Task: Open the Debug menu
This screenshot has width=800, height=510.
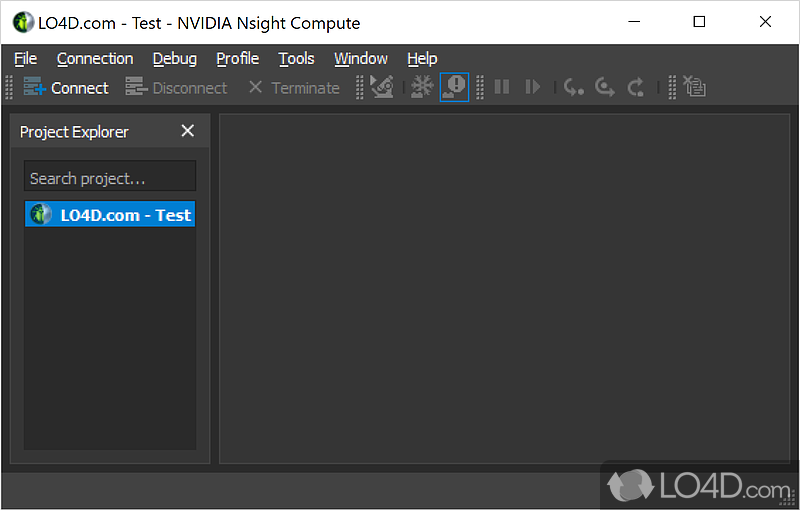Action: pyautogui.click(x=174, y=59)
